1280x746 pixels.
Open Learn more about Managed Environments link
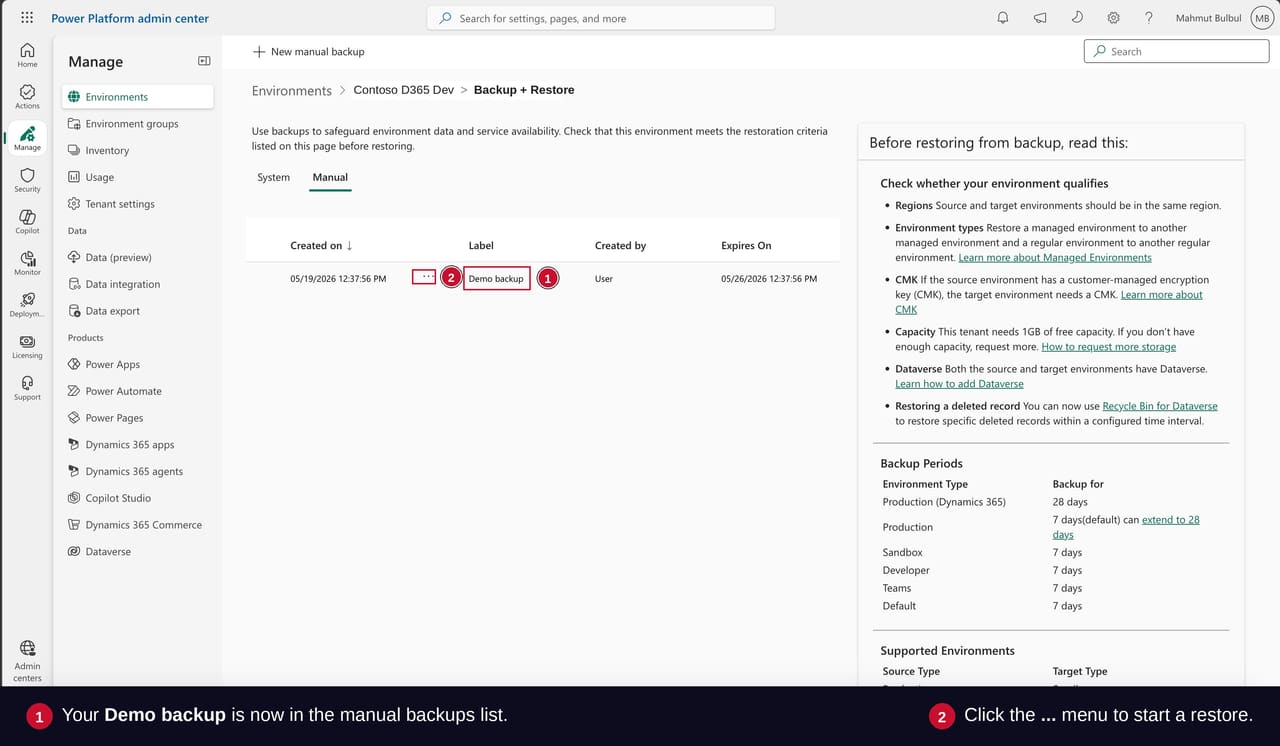pyautogui.click(x=1055, y=258)
